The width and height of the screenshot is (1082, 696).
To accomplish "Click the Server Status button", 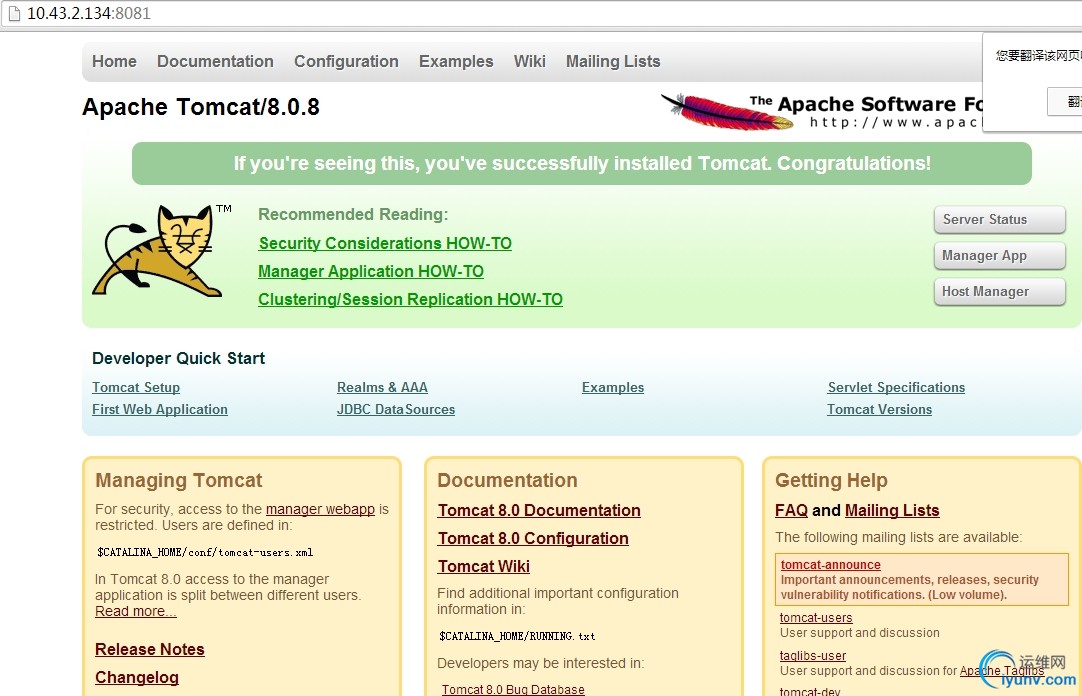I will pyautogui.click(x=999, y=219).
